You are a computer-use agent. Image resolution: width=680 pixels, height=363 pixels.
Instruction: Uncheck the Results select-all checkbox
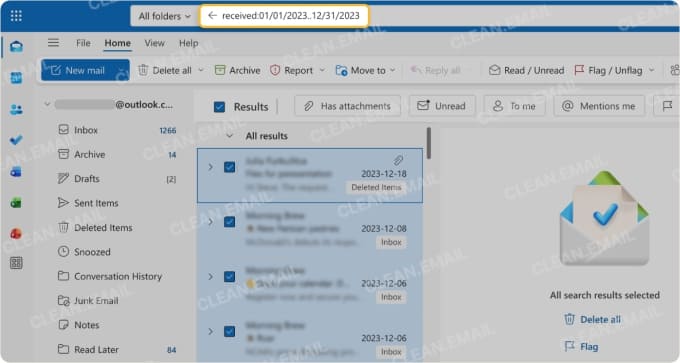[219, 107]
